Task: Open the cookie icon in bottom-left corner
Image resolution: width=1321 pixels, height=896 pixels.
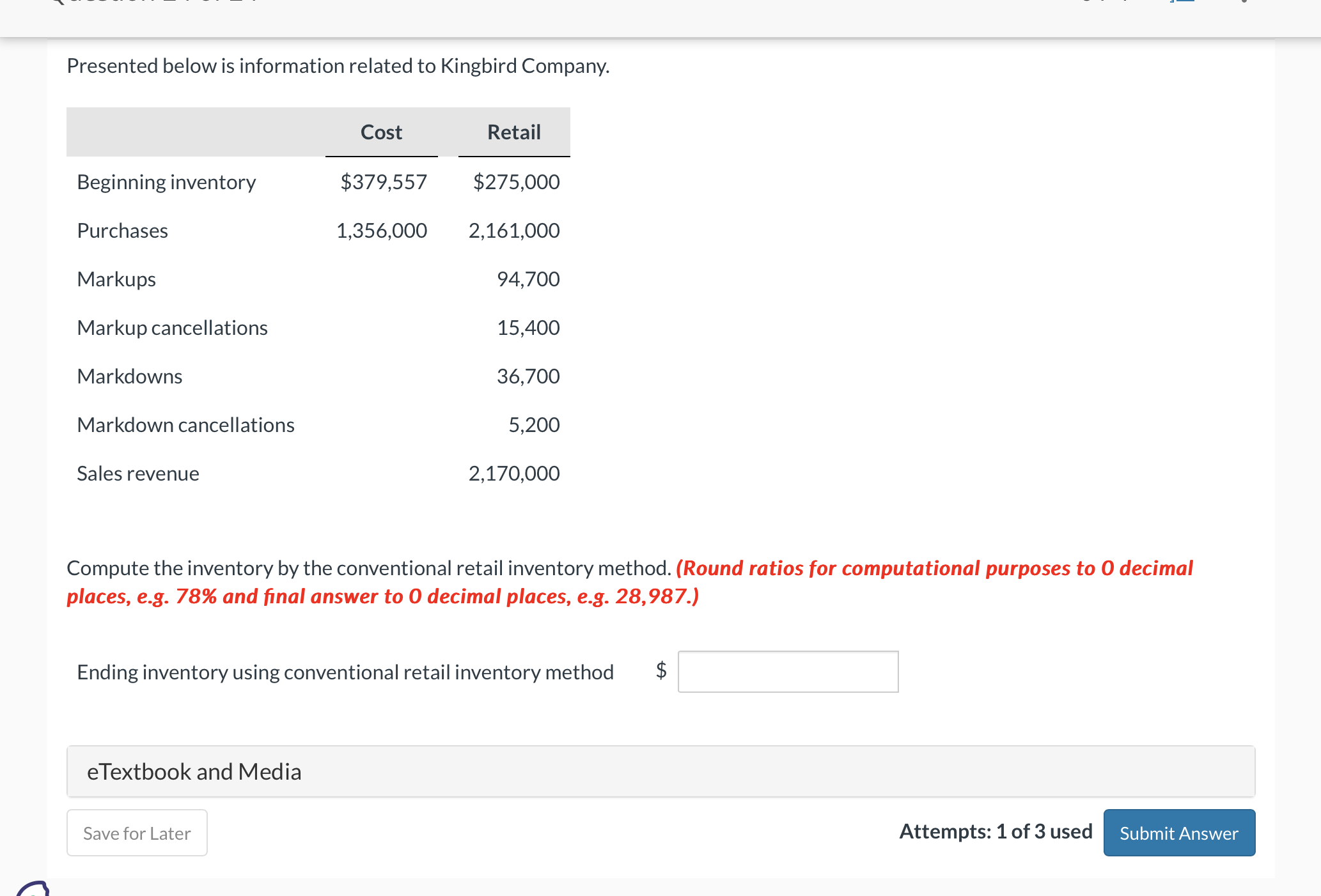Action: tap(32, 890)
